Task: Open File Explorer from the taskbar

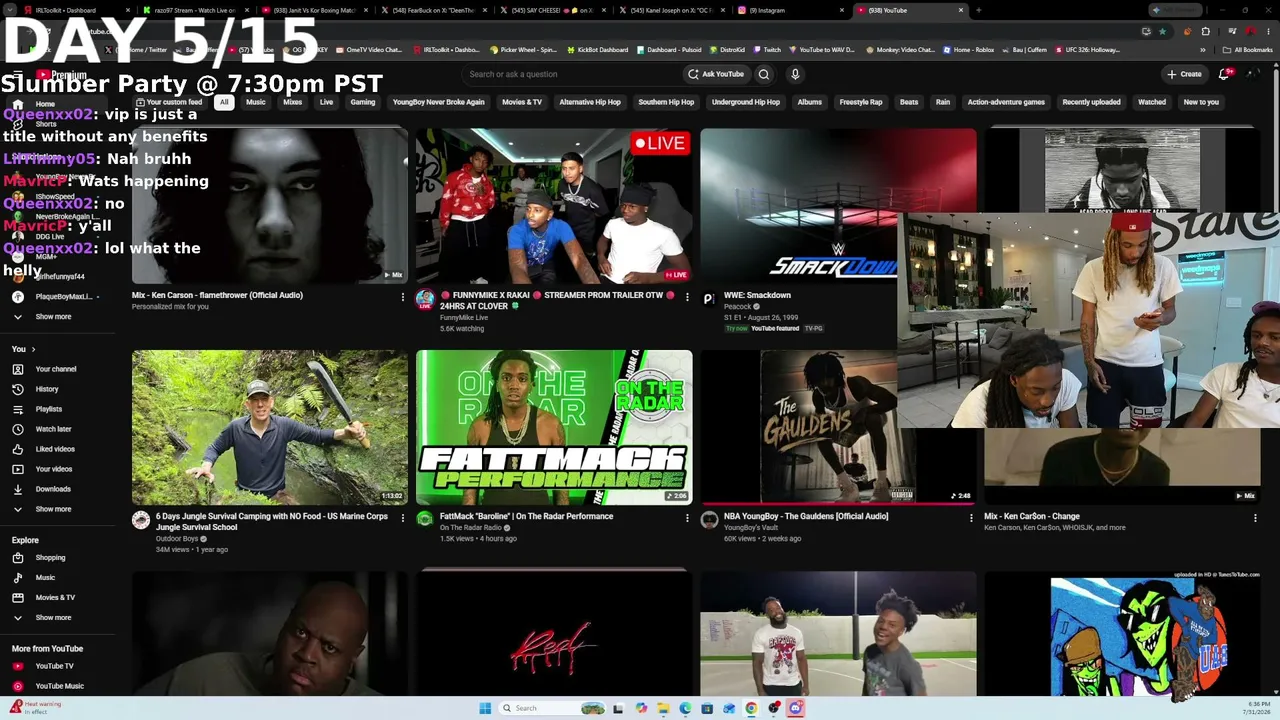Action: tap(663, 708)
